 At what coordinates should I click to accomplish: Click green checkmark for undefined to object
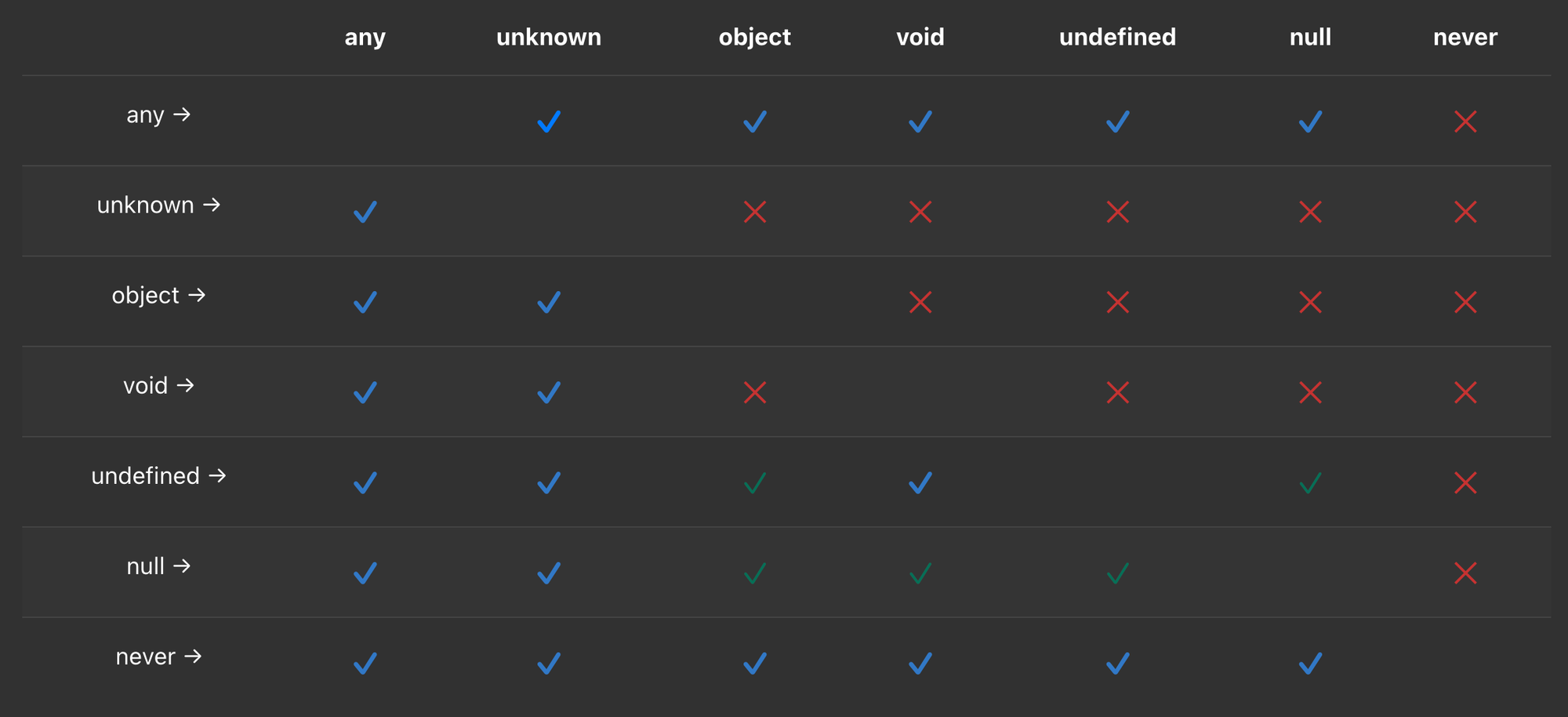[755, 482]
